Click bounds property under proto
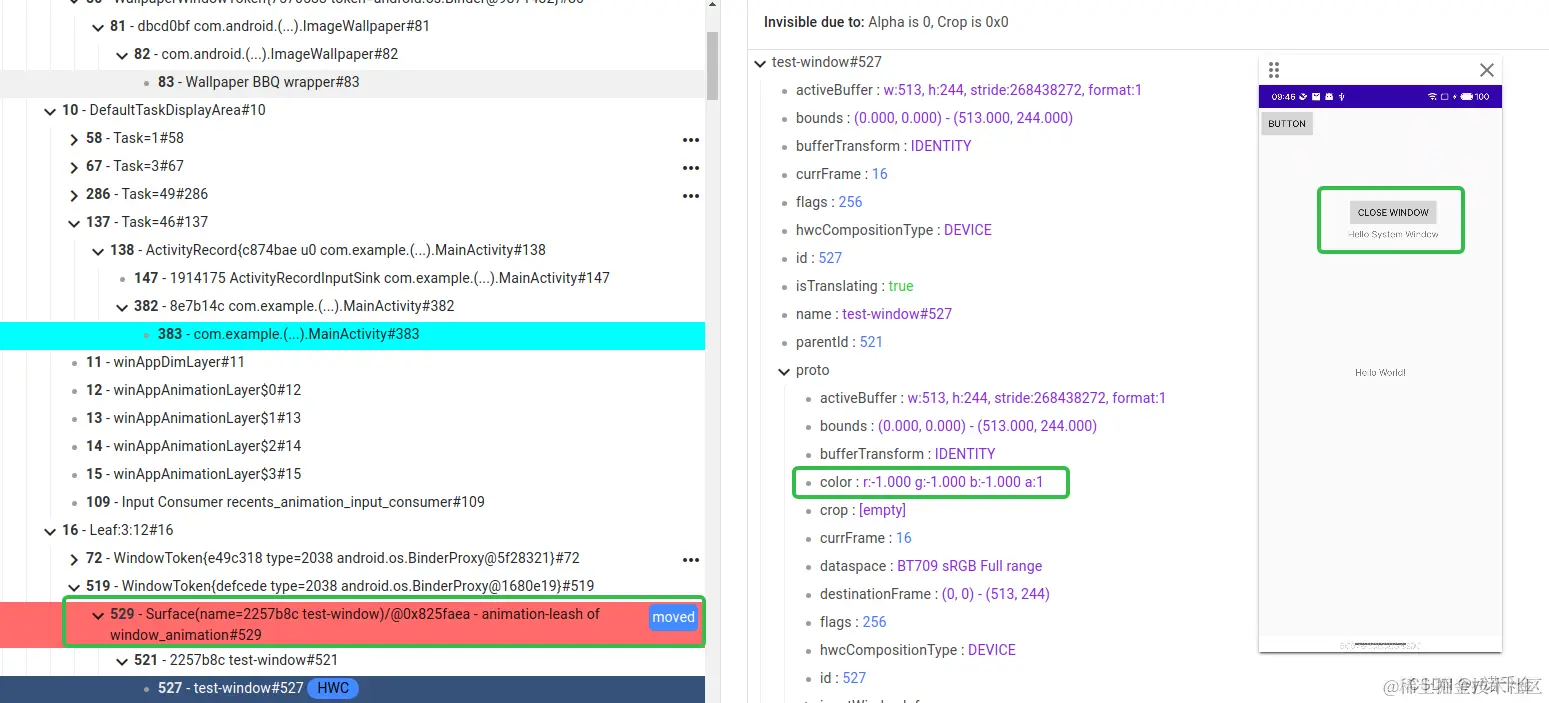This screenshot has height=703, width=1549. (958, 426)
